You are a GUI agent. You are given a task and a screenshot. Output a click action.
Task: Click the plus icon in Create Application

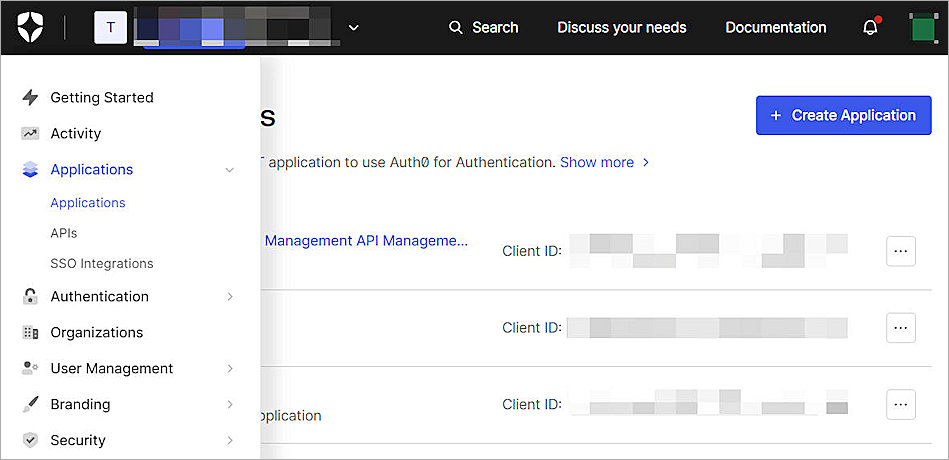[x=775, y=115]
